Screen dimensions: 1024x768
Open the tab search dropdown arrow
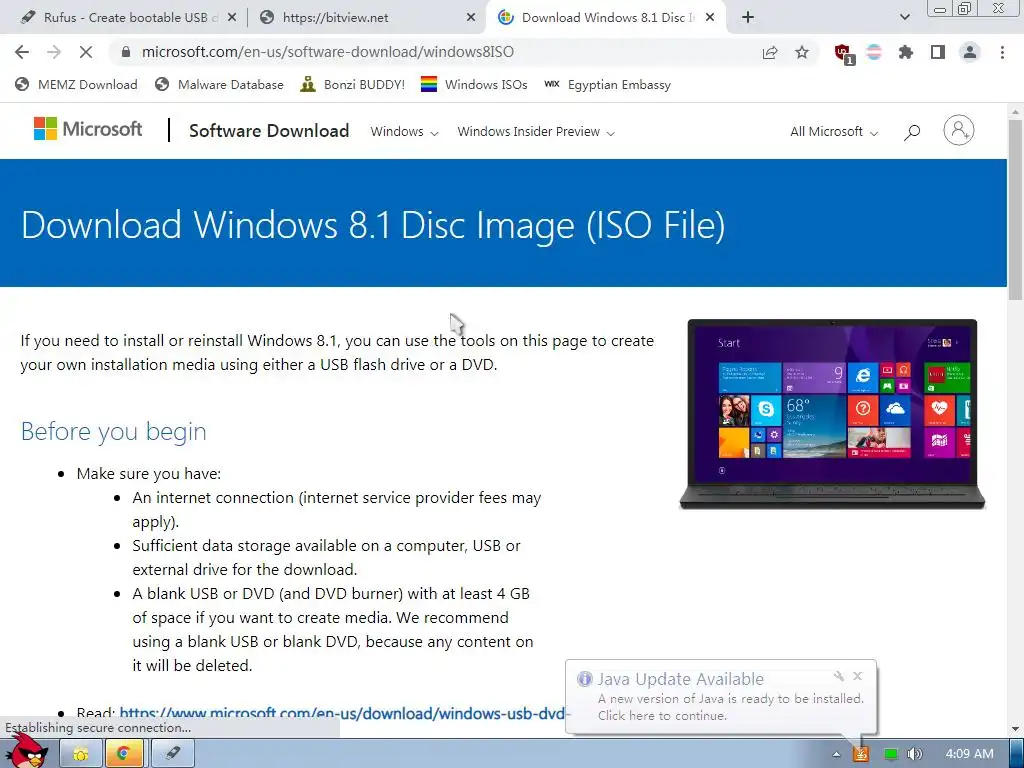(904, 18)
